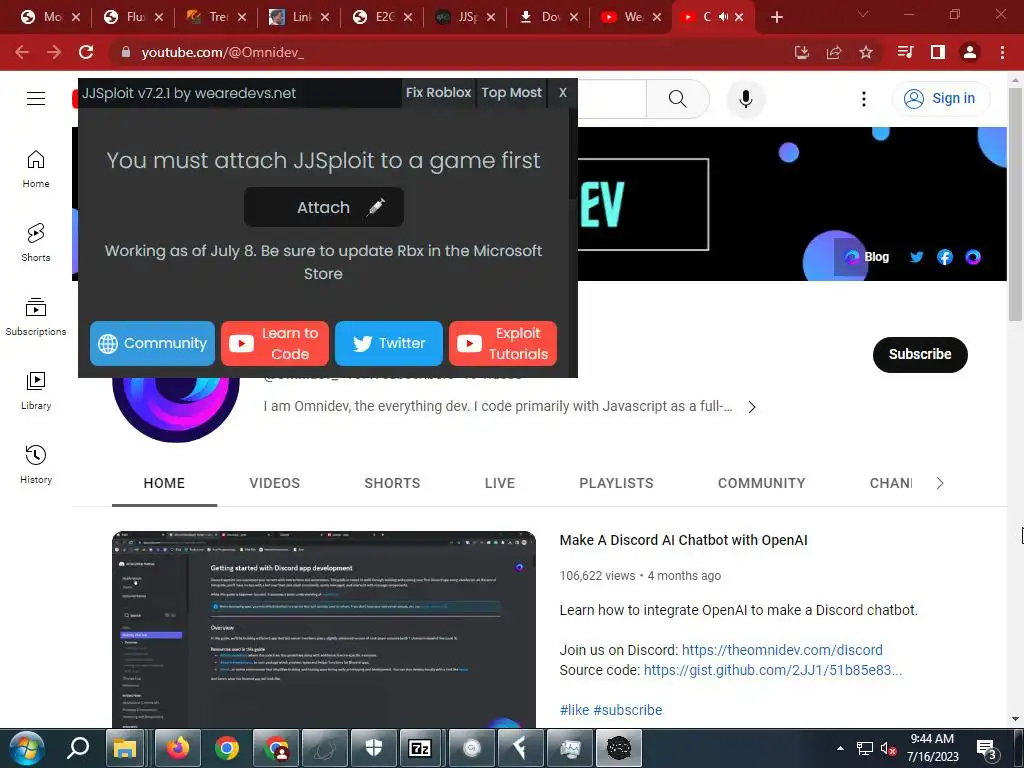This screenshot has height=768, width=1024.
Task: Select Top Most option in JJSploit
Action: [511, 93]
